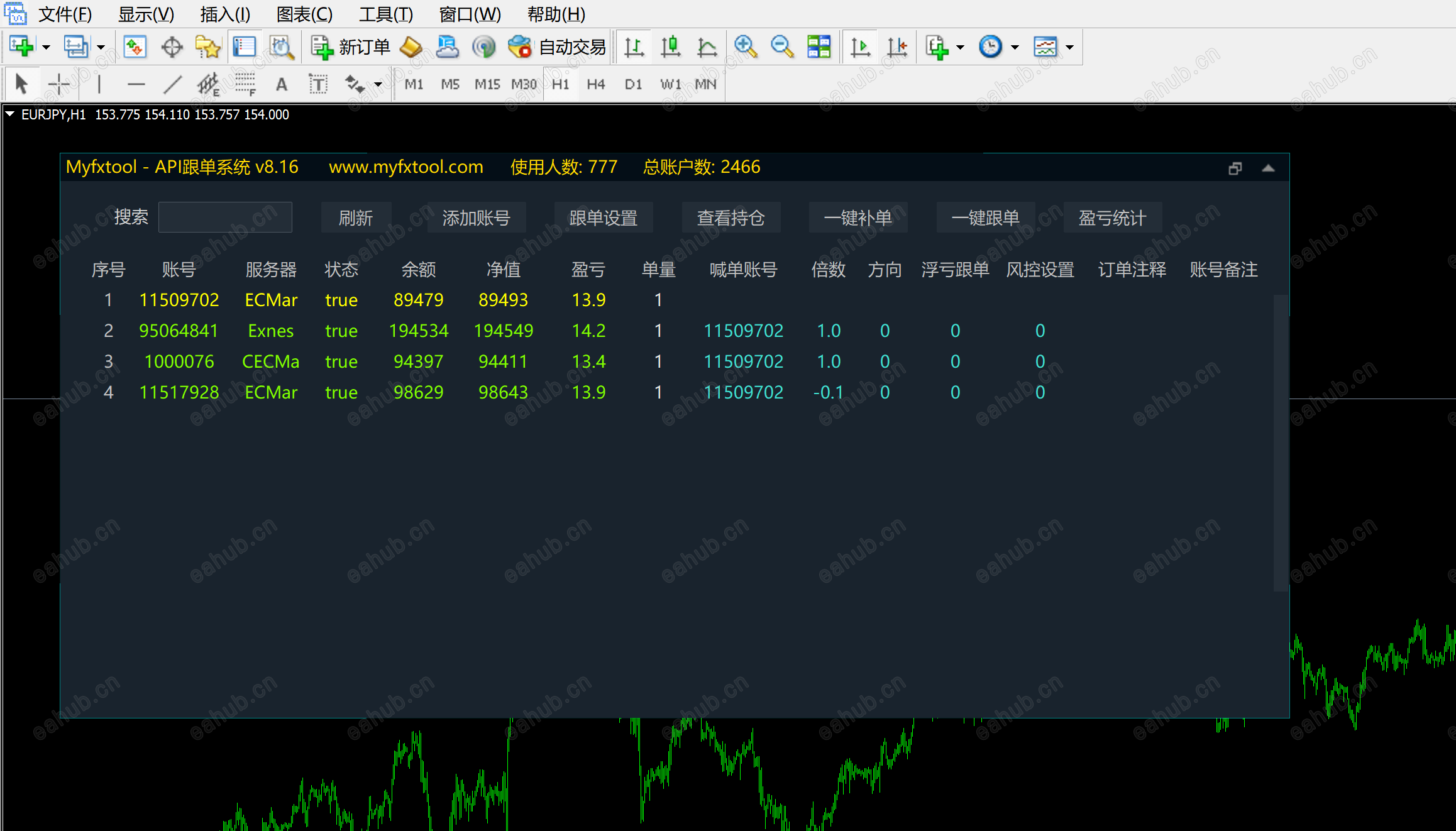Show the Navigator panel star-folder icon
The image size is (1456, 831).
pos(208,47)
